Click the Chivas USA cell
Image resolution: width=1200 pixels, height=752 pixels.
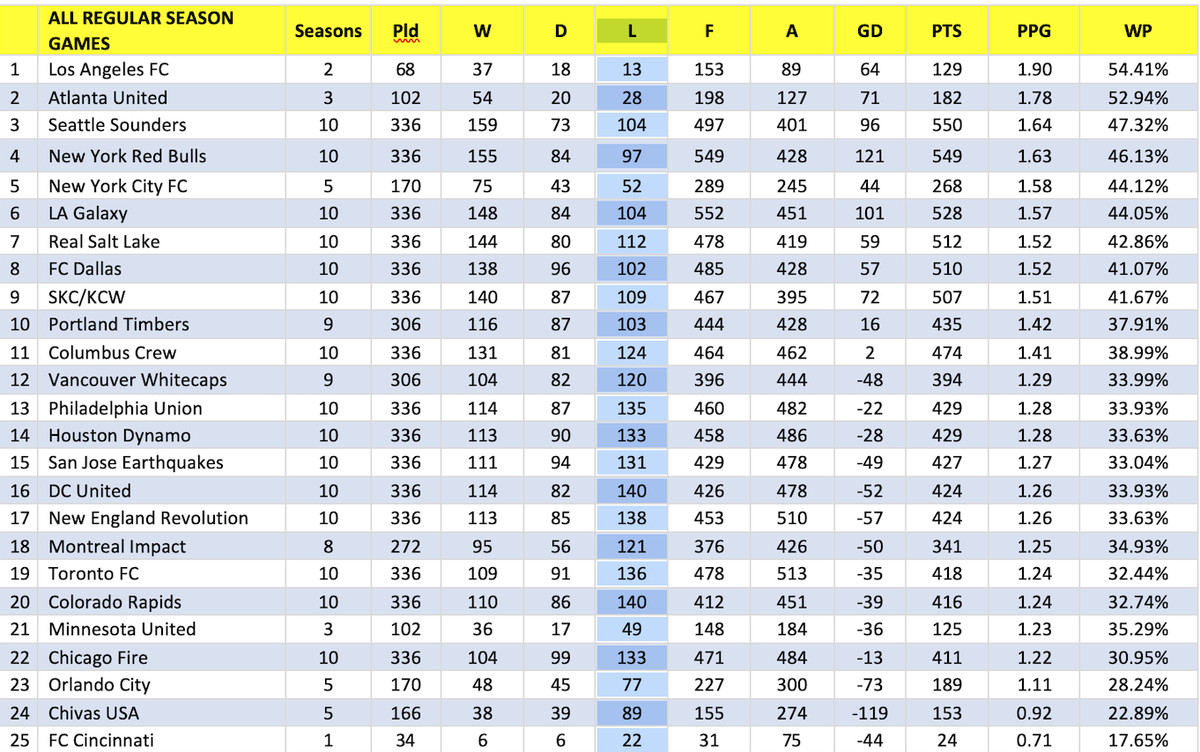[x=94, y=713]
